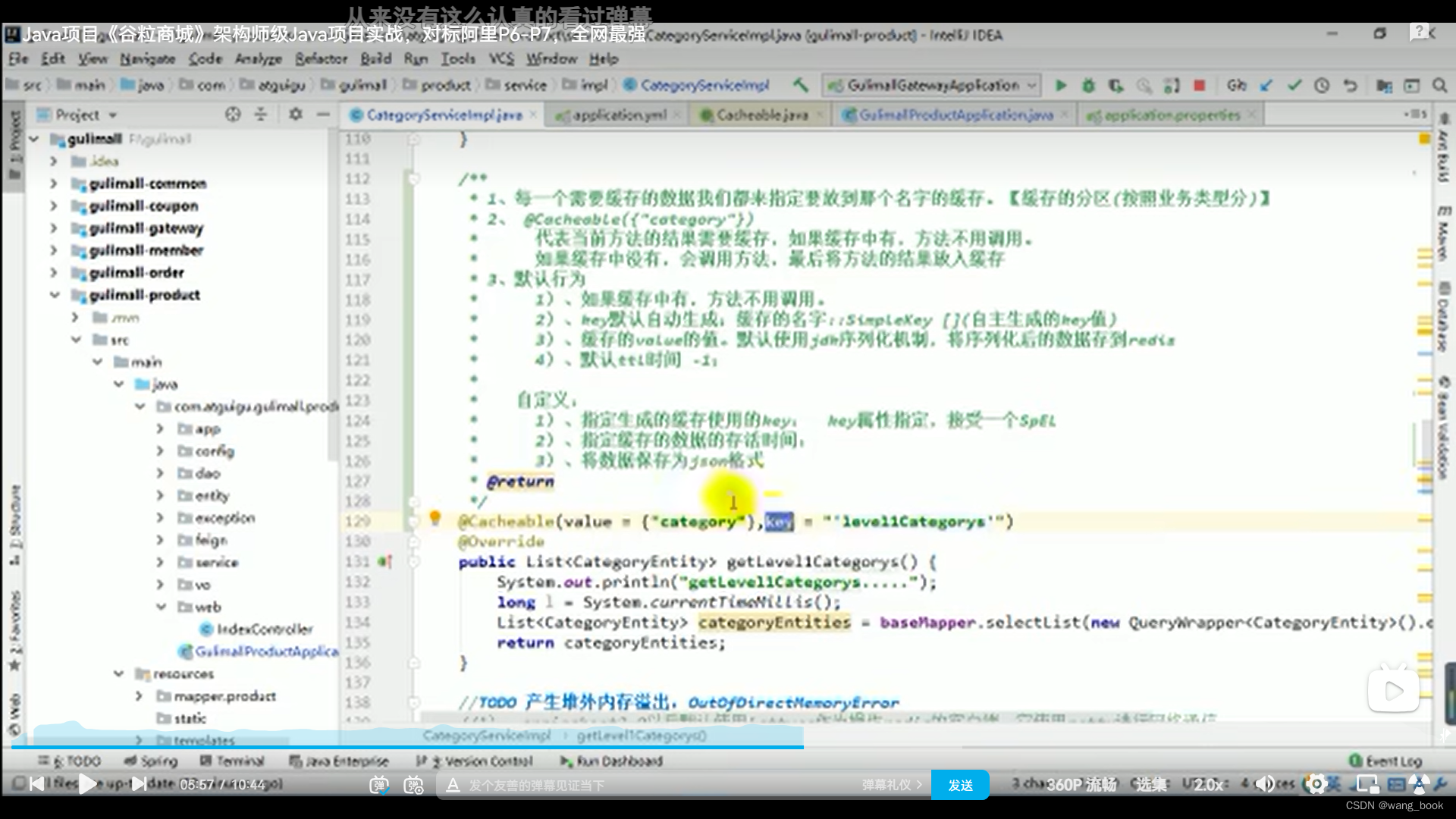Open Project Structure icon in toolbar
Image resolution: width=1456 pixels, height=819 pixels.
point(1384,86)
